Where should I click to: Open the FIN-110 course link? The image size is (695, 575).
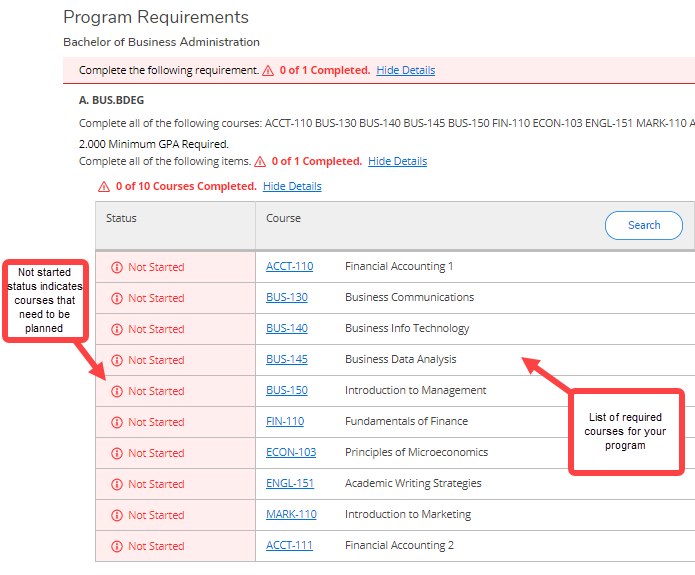[285, 422]
